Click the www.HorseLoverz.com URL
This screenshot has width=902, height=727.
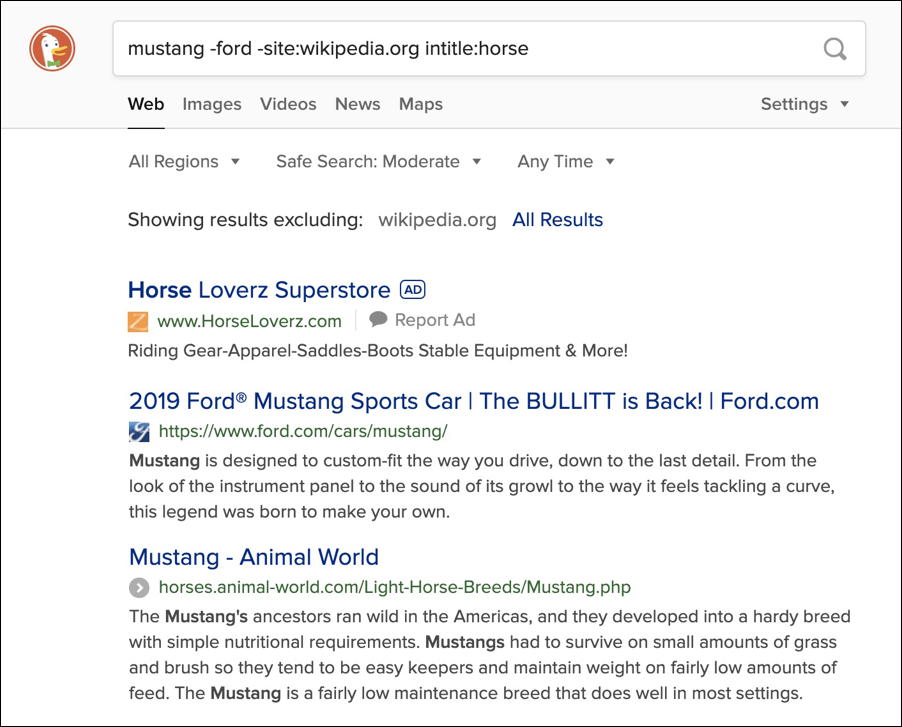click(x=250, y=321)
